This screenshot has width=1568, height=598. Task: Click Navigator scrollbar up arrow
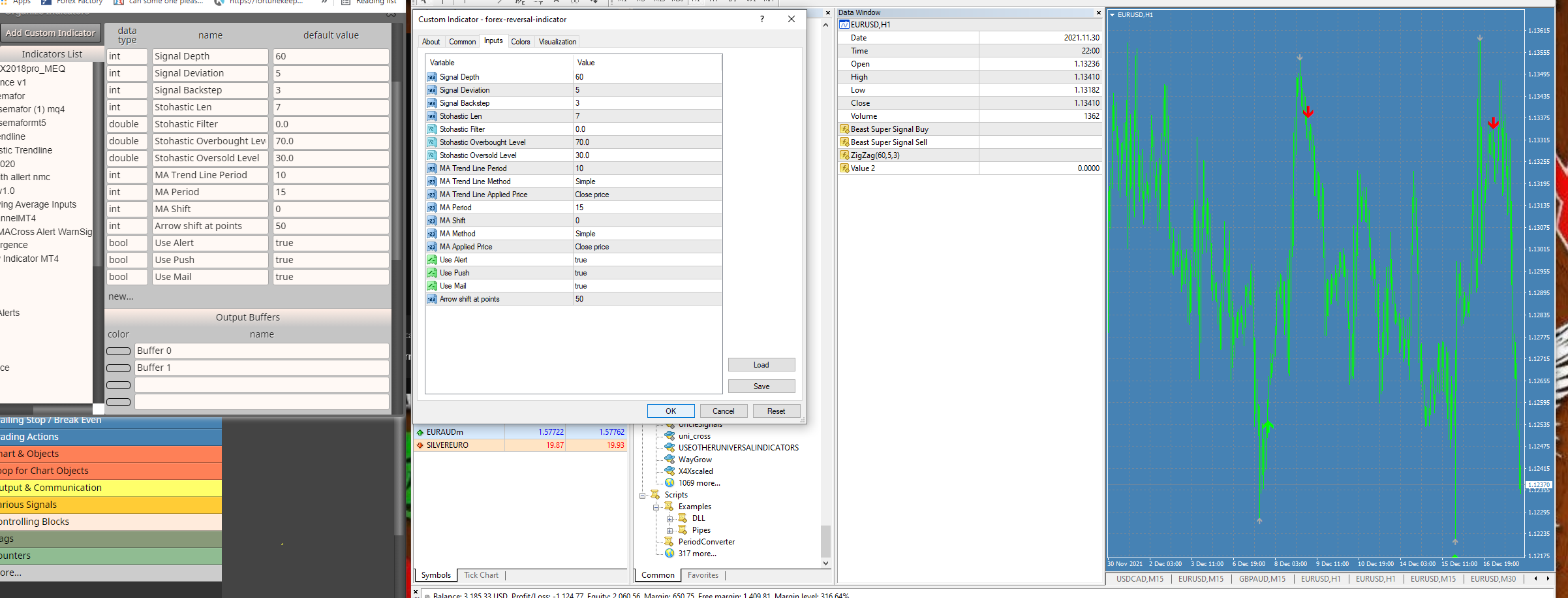click(825, 25)
